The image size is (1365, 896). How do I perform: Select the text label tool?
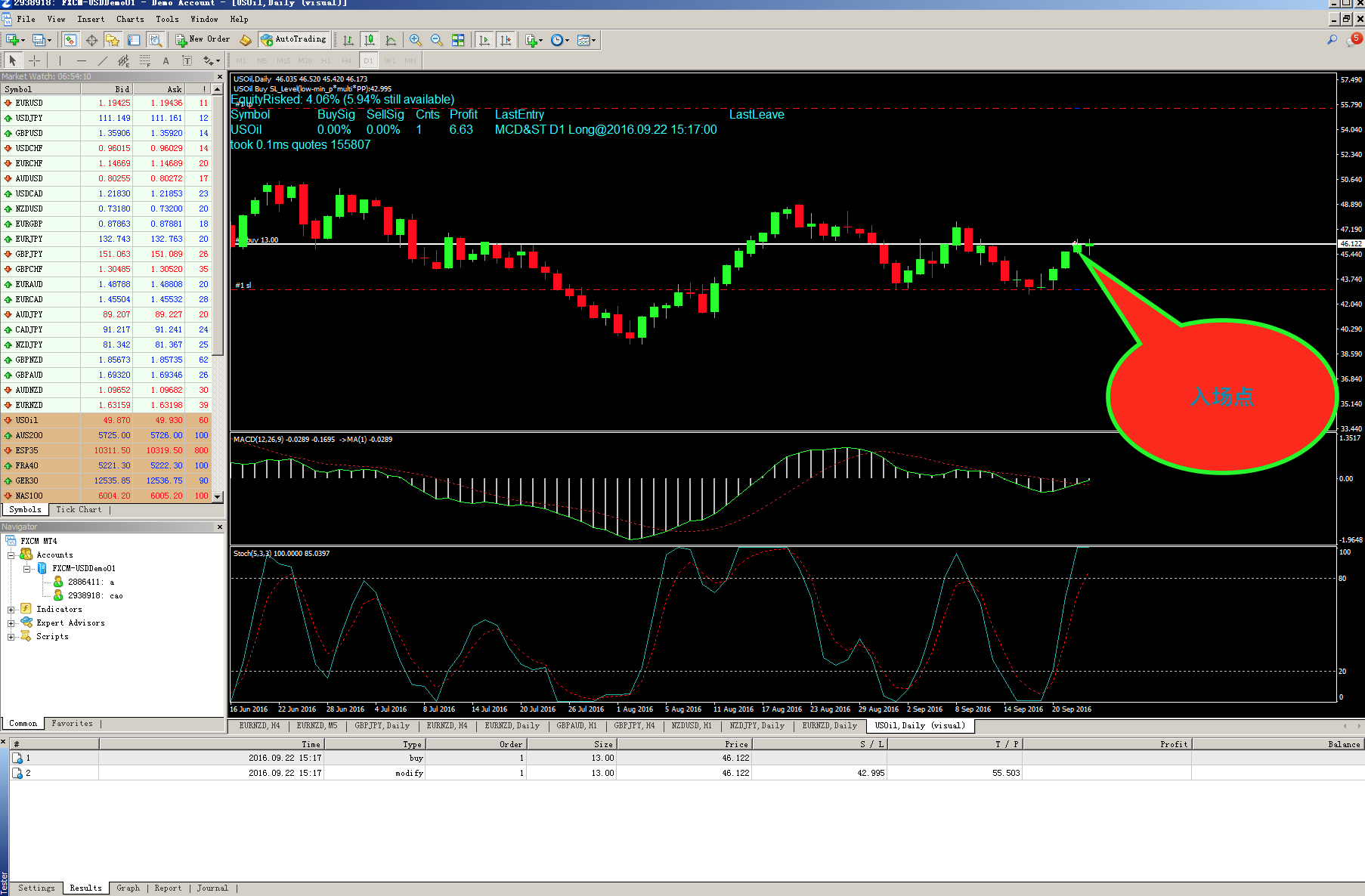[x=187, y=60]
